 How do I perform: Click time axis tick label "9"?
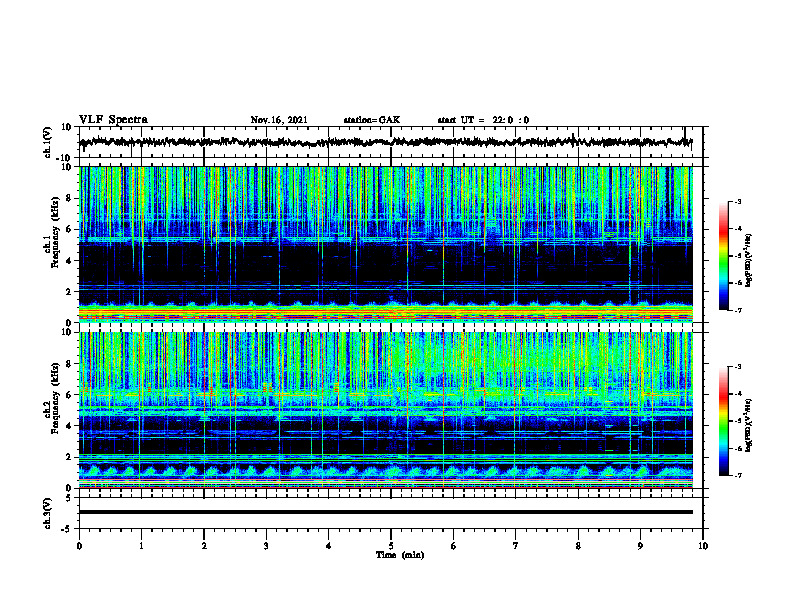(x=640, y=546)
